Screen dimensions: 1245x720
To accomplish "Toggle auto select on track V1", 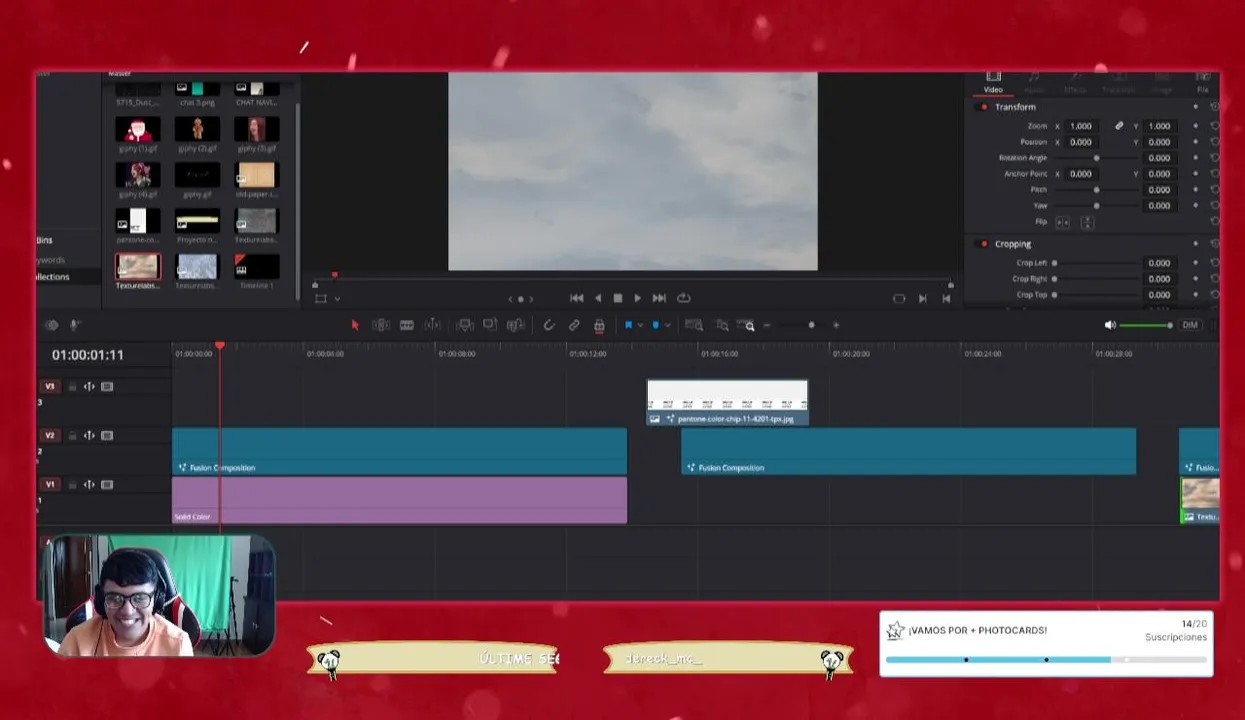I will 89,485.
